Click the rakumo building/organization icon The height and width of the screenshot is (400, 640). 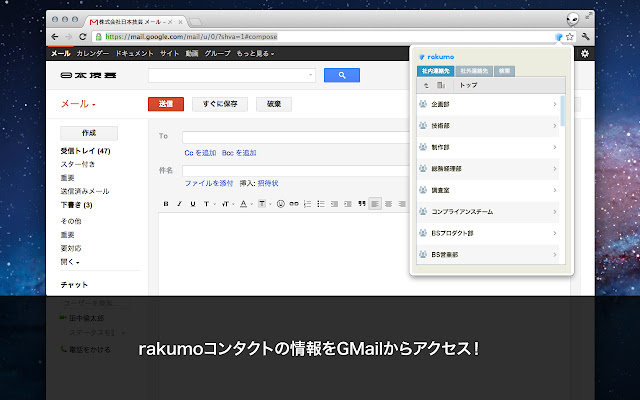tap(440, 85)
